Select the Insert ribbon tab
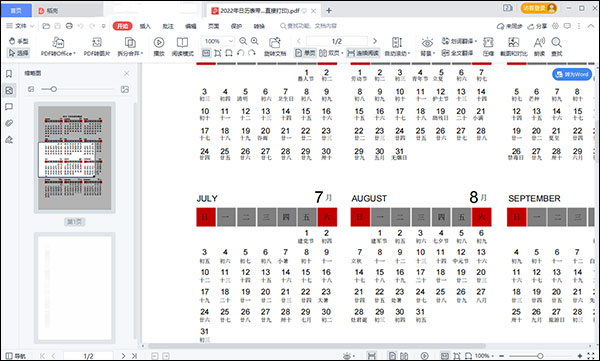Viewport: 600px width, 361px height. click(145, 26)
